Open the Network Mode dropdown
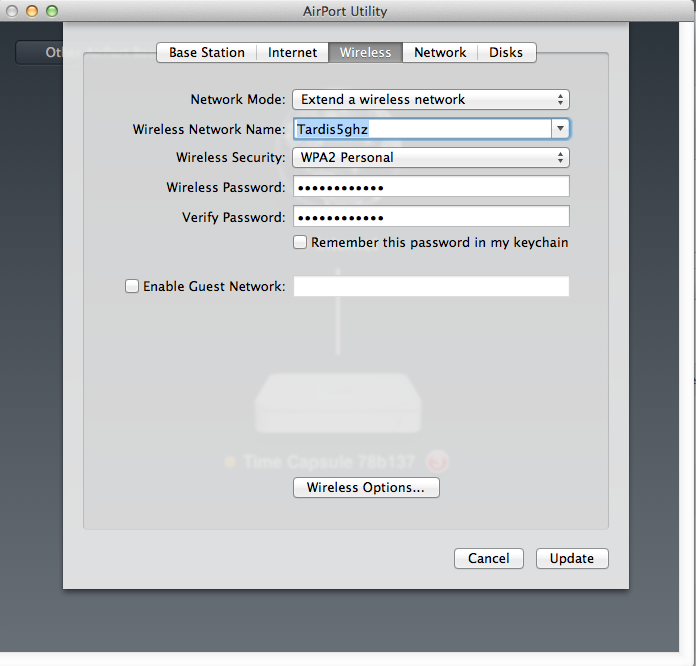 coord(431,99)
